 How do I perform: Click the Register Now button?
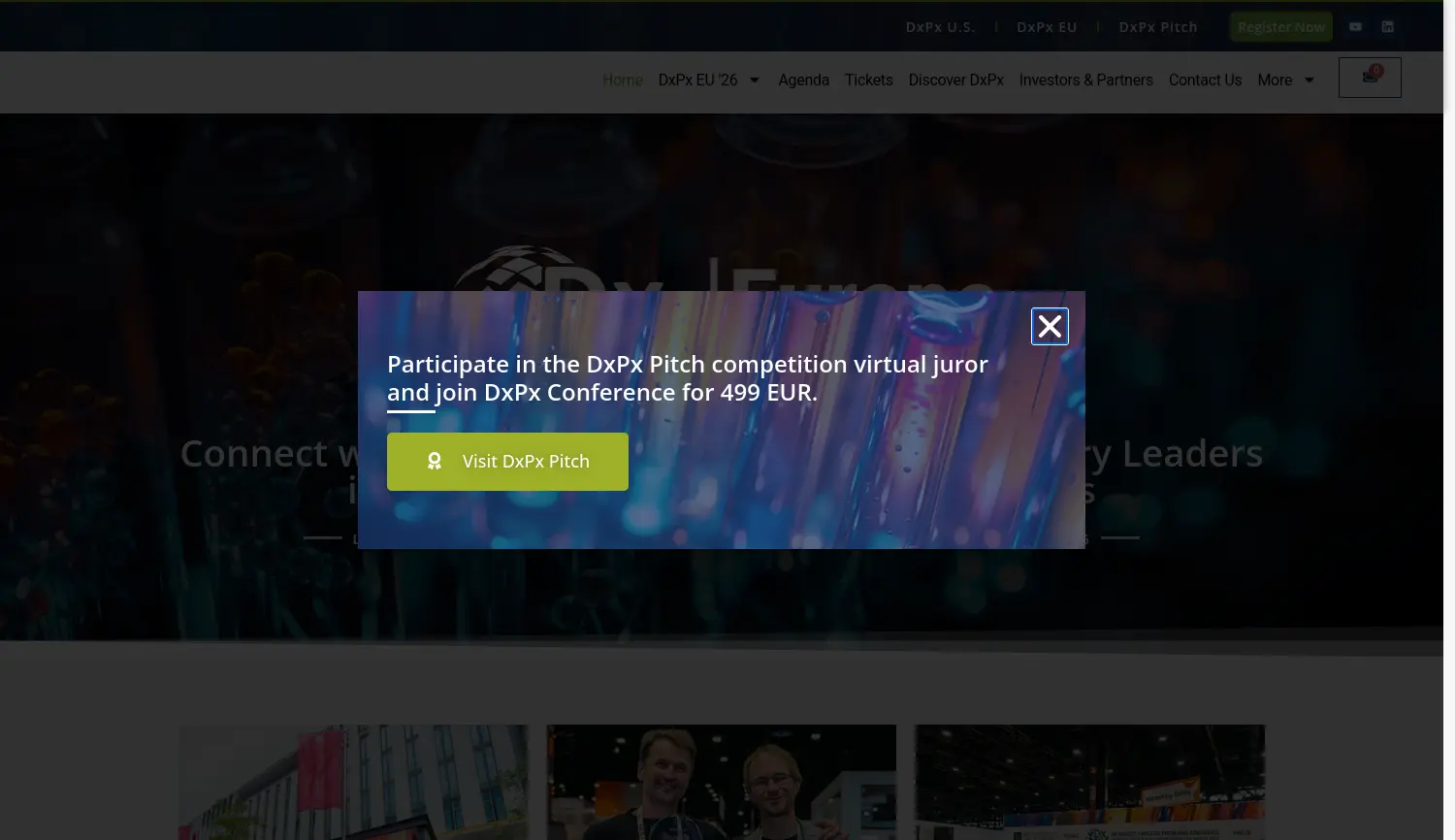click(1281, 27)
